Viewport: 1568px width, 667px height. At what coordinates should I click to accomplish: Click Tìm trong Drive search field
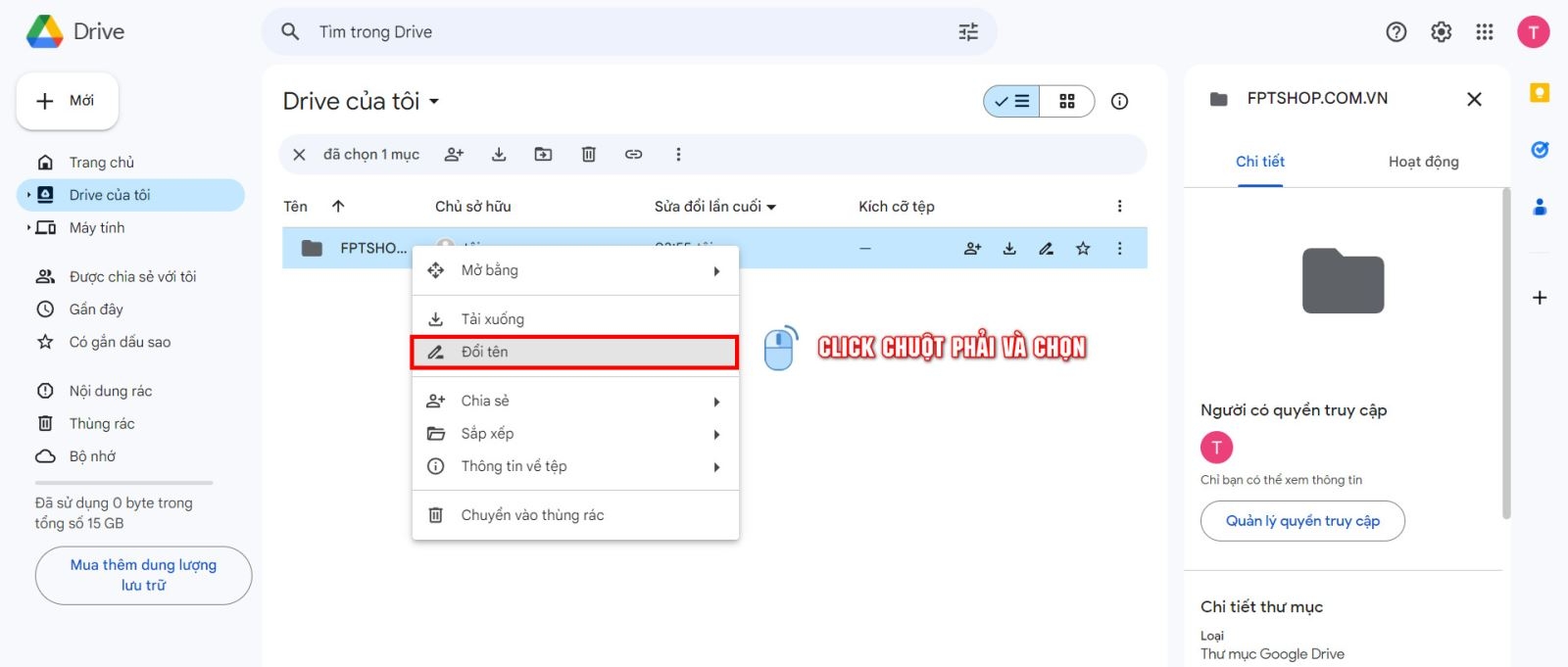pos(629,32)
